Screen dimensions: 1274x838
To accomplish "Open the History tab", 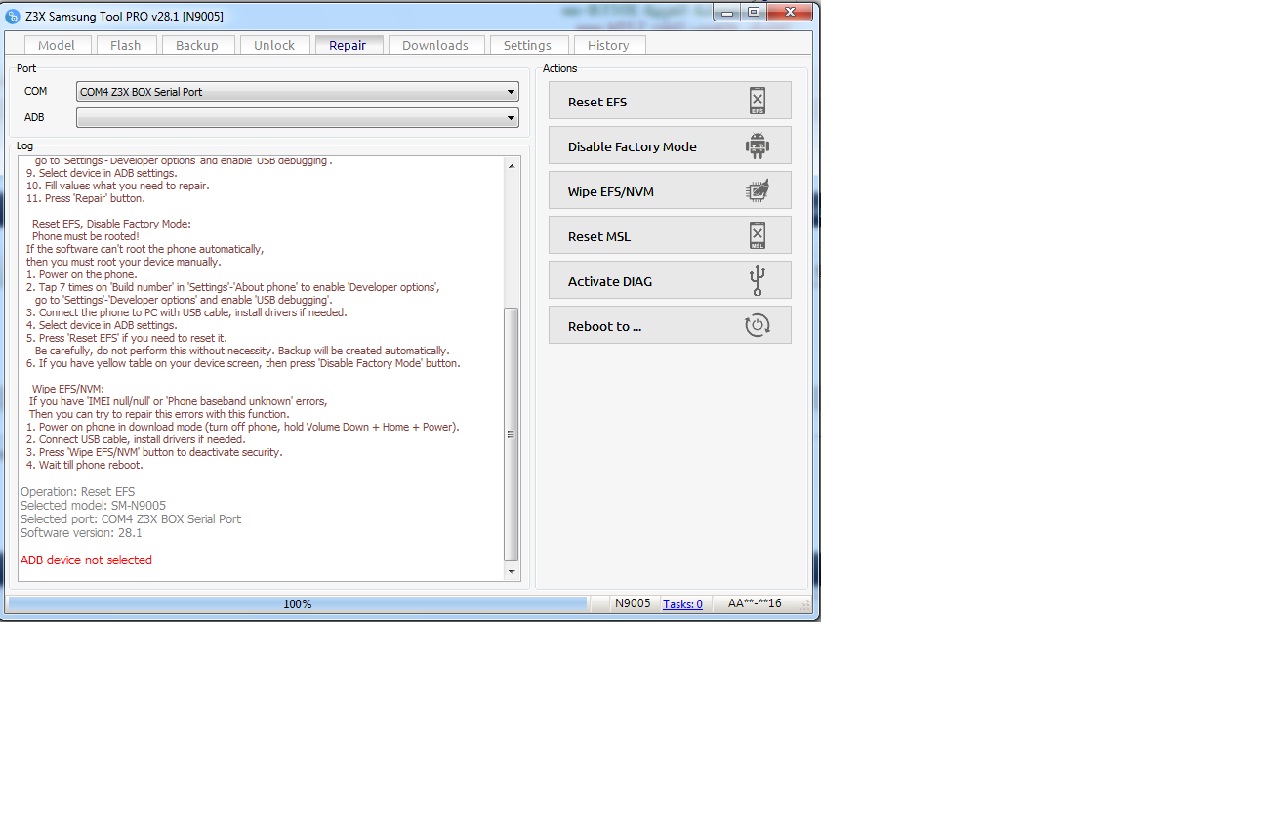I will (x=609, y=45).
